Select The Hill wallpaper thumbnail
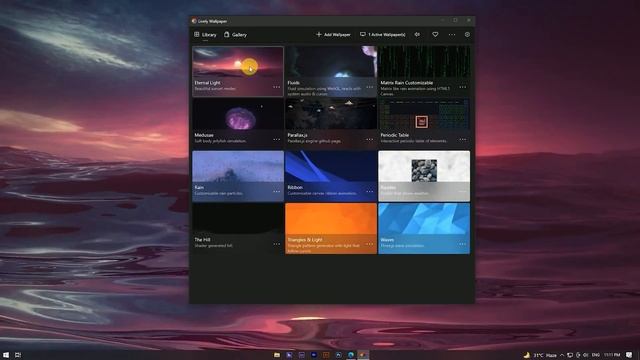 click(238, 228)
